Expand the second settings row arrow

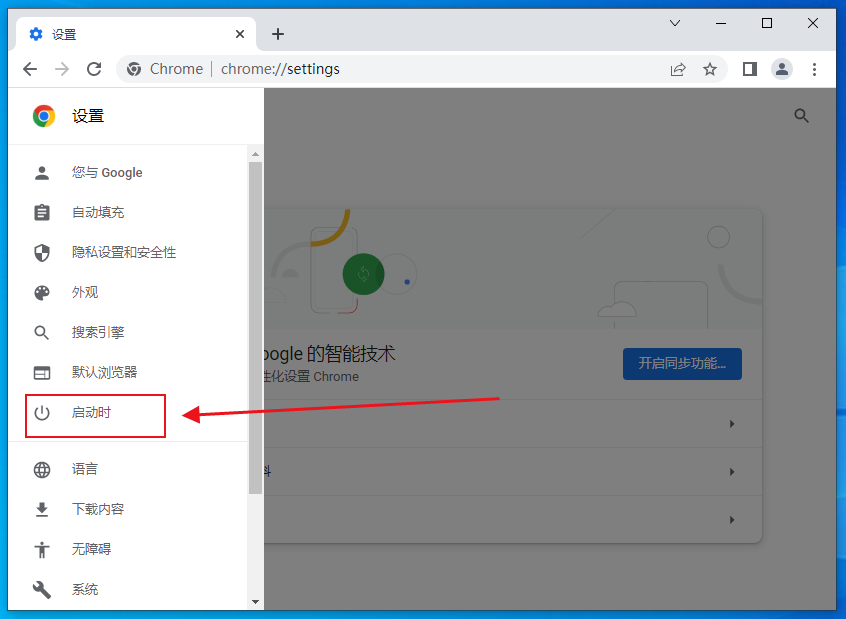[732, 472]
